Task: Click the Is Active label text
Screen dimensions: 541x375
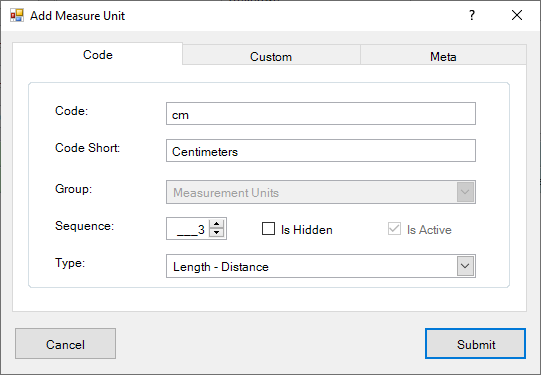Action: point(429,230)
